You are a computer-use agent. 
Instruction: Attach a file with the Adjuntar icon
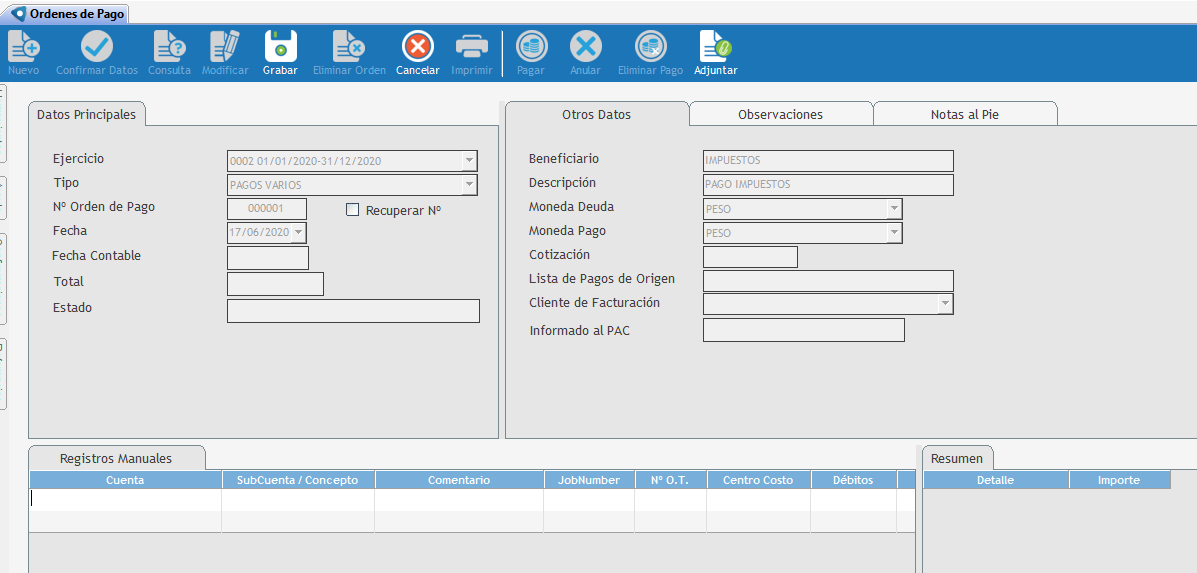tap(715, 47)
